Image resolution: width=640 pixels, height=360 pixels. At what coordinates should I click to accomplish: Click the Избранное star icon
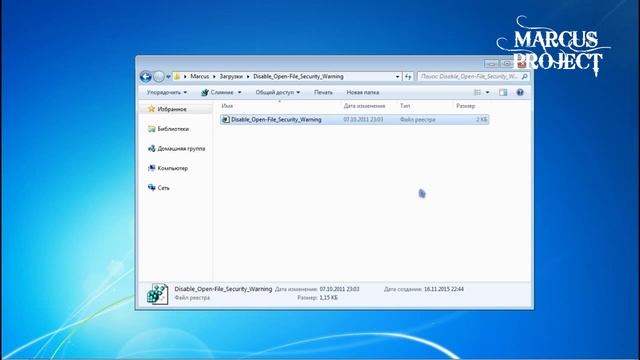pos(151,109)
